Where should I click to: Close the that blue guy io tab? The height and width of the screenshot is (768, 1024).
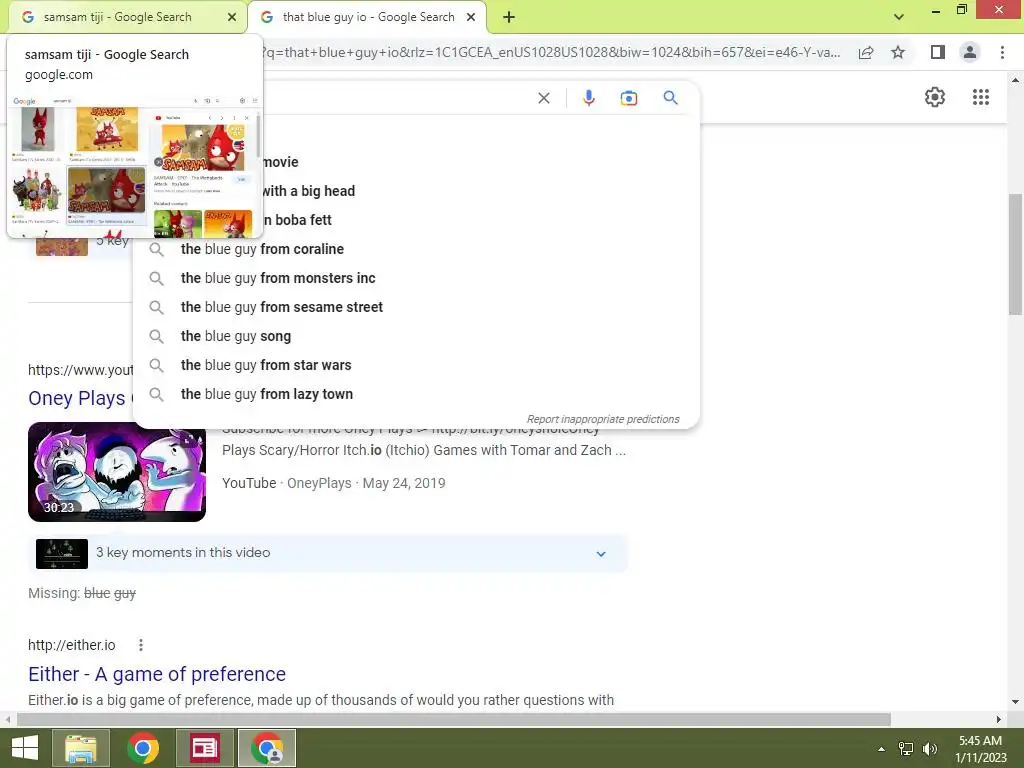[x=471, y=18]
